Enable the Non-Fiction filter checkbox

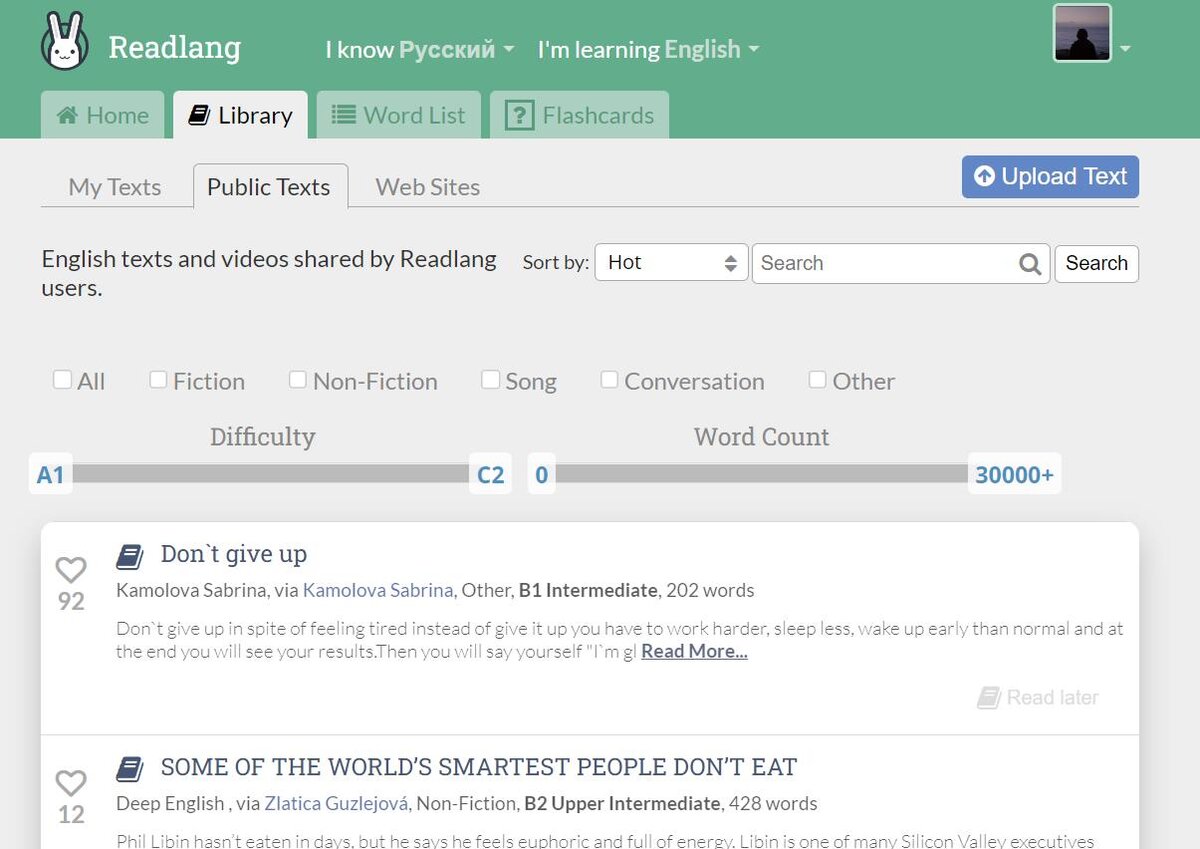[298, 380]
